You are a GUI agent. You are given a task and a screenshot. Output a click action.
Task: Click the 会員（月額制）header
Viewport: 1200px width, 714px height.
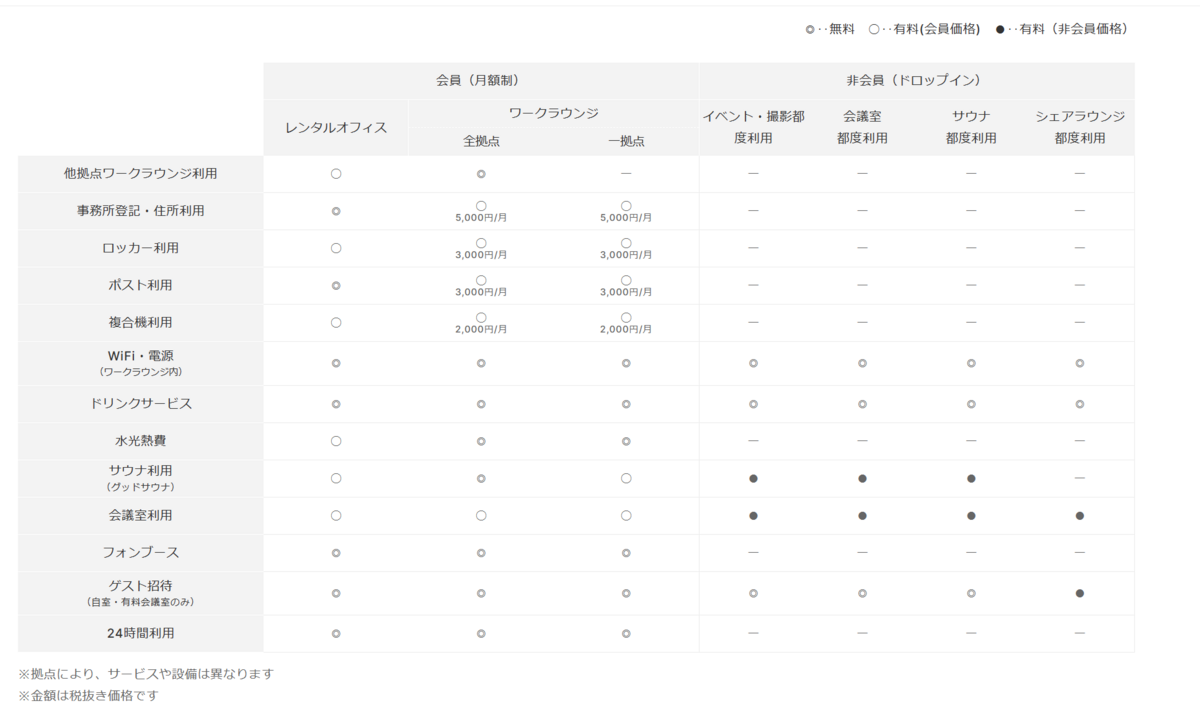pyautogui.click(x=481, y=80)
